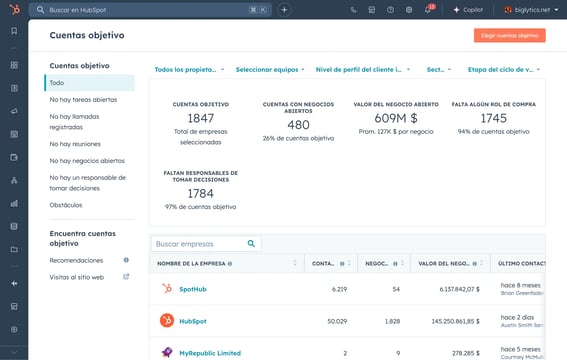Click the HubSpot sprocket logo
The height and width of the screenshot is (360, 567).
(14, 9)
